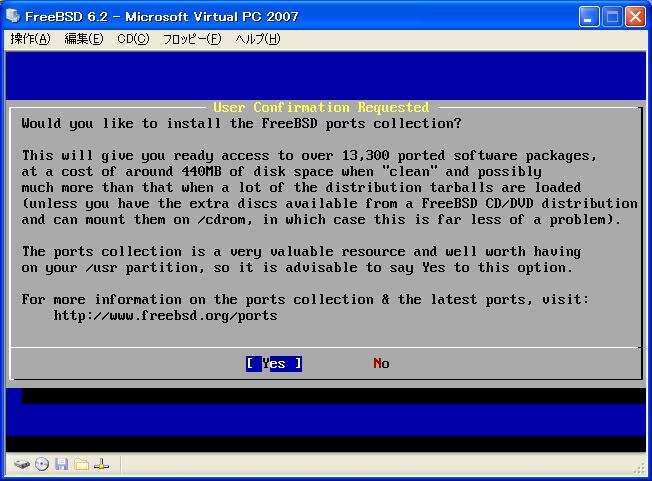Open the 編集(E) menu
652x481 pixels.
tap(84, 39)
